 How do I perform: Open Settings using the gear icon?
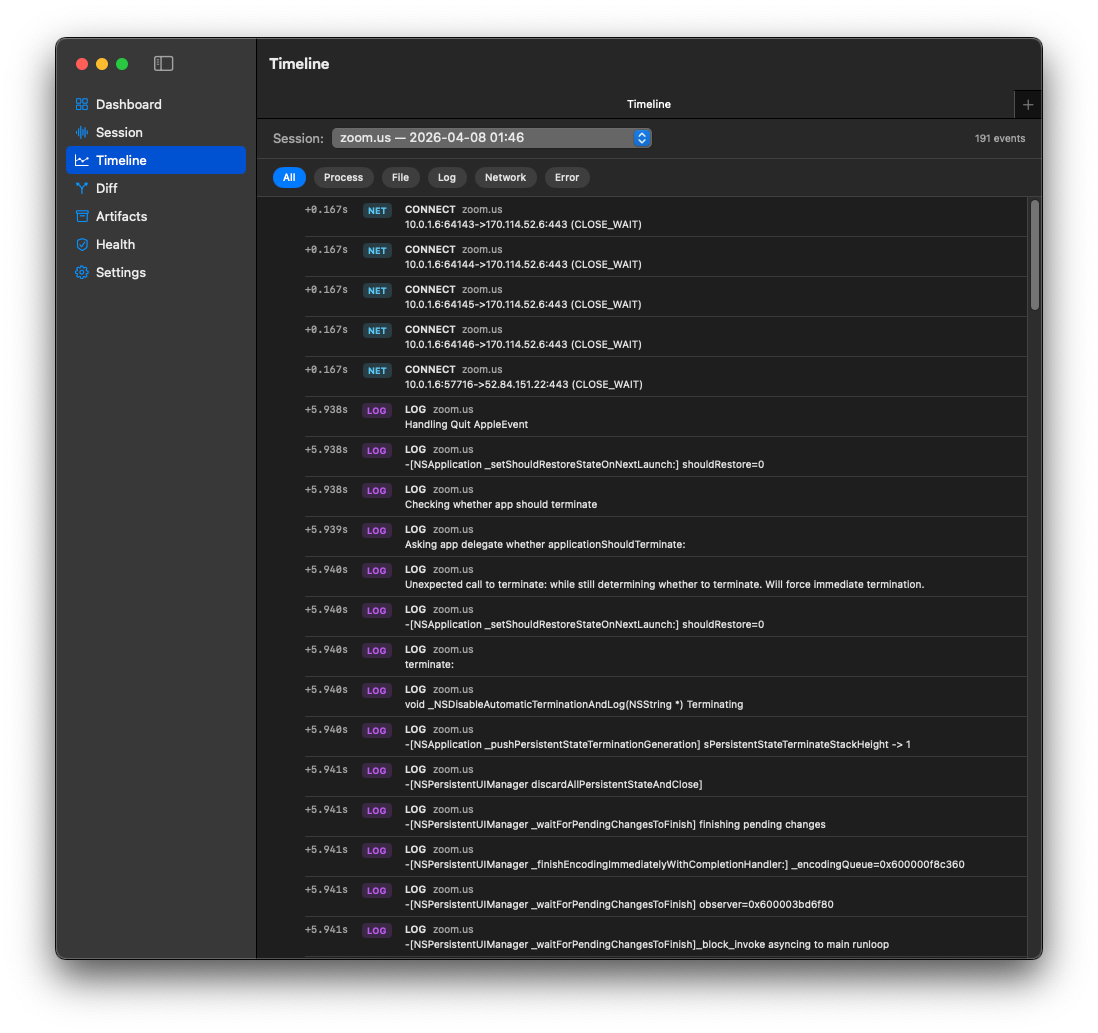tap(81, 272)
